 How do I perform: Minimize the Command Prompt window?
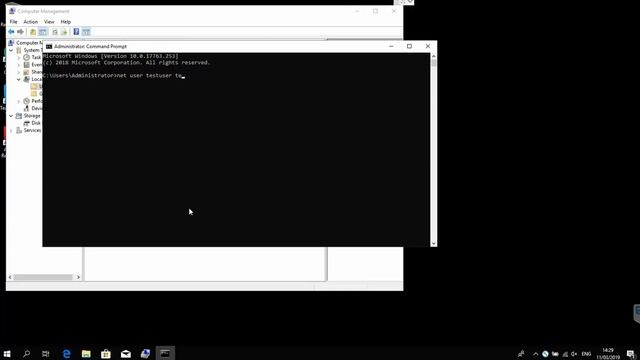coord(391,46)
